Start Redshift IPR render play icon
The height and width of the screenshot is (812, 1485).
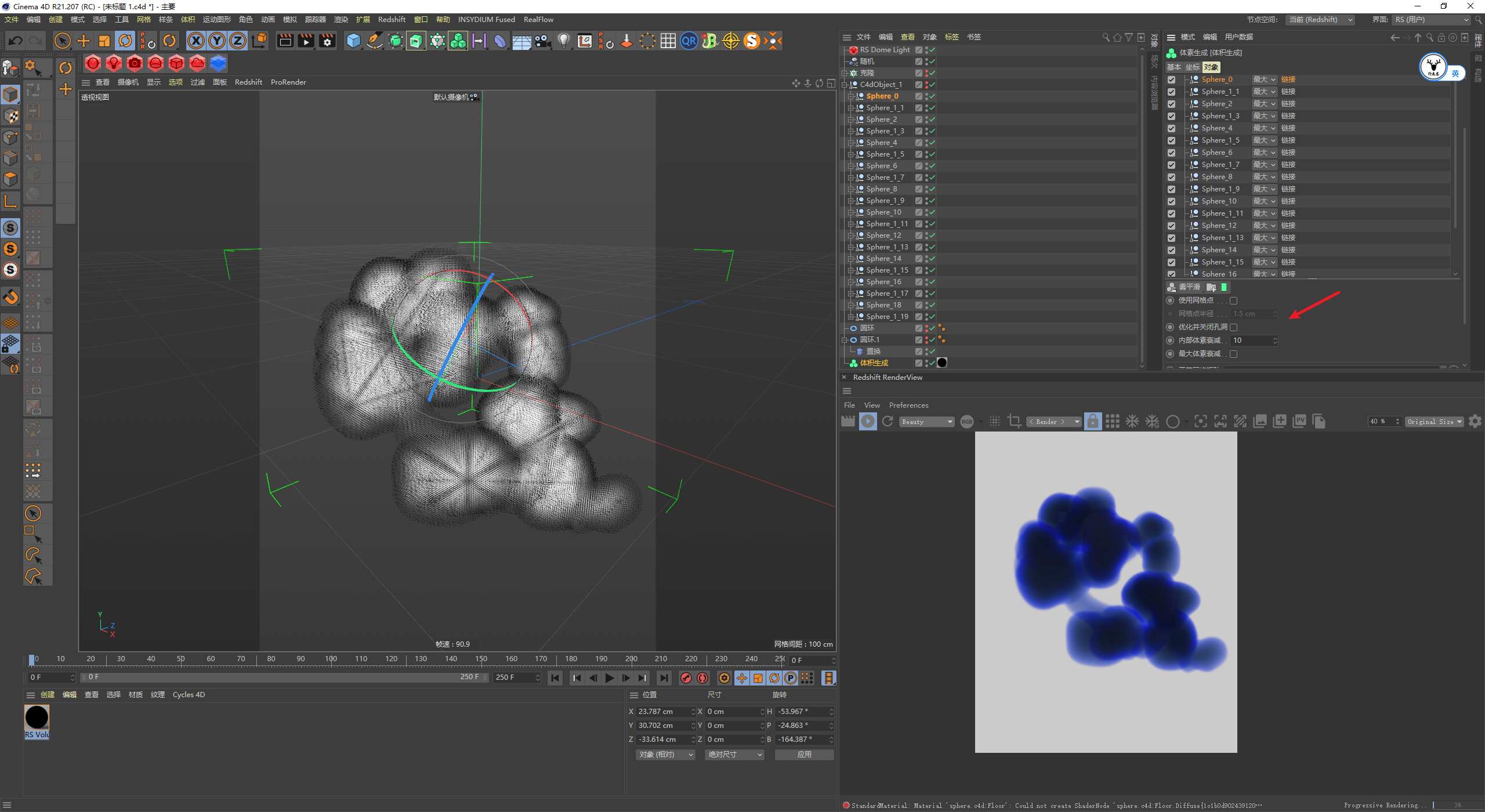click(868, 422)
